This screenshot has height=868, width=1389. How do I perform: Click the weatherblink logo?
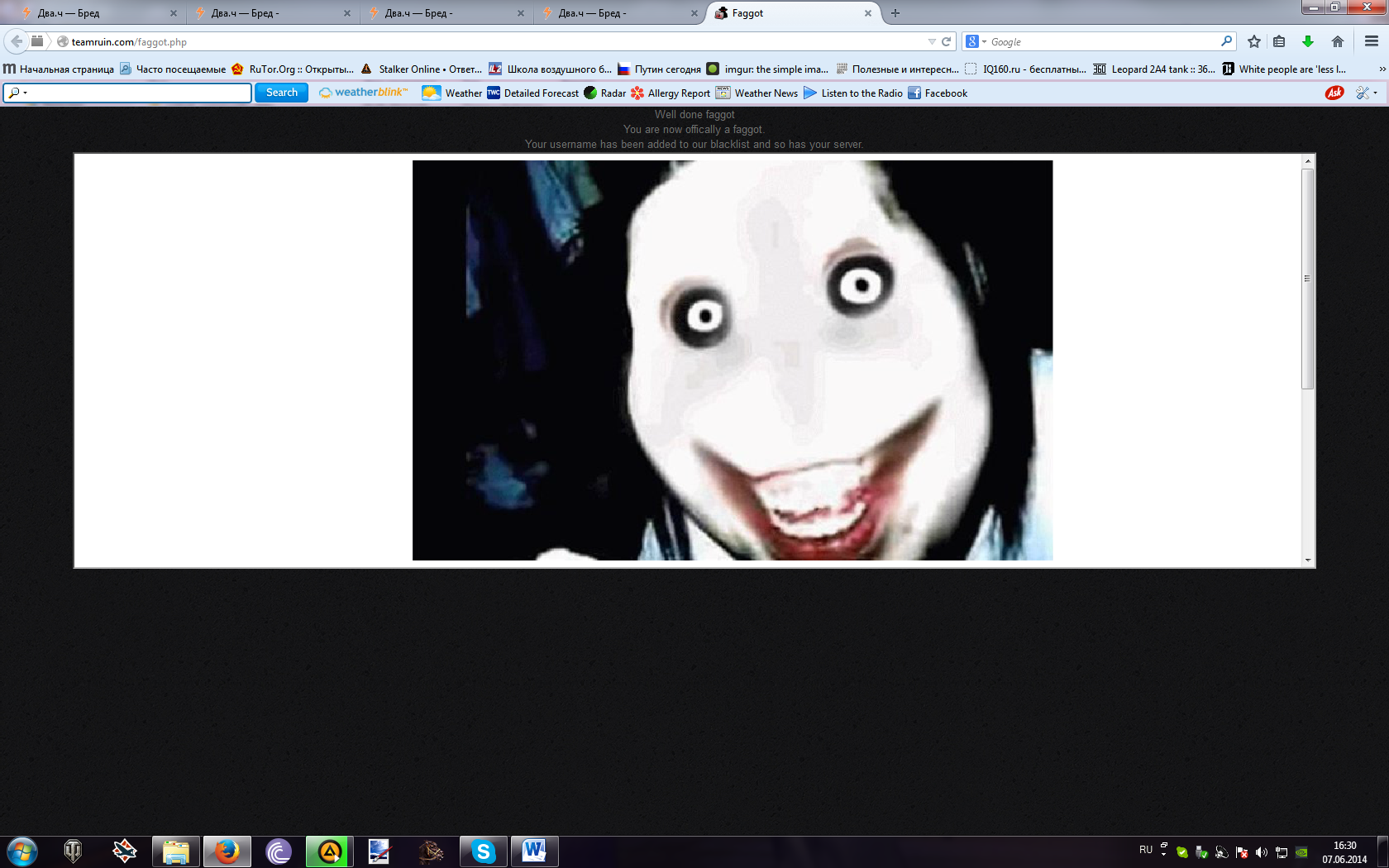point(364,93)
